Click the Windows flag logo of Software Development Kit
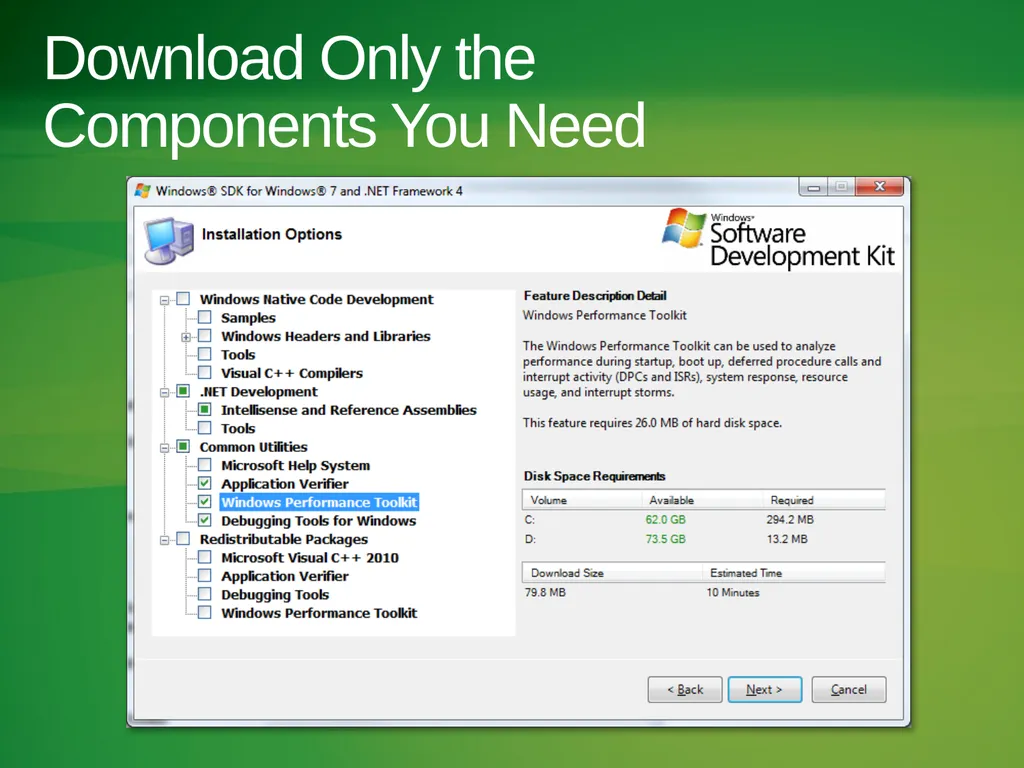The width and height of the screenshot is (1024, 768). pos(683,228)
